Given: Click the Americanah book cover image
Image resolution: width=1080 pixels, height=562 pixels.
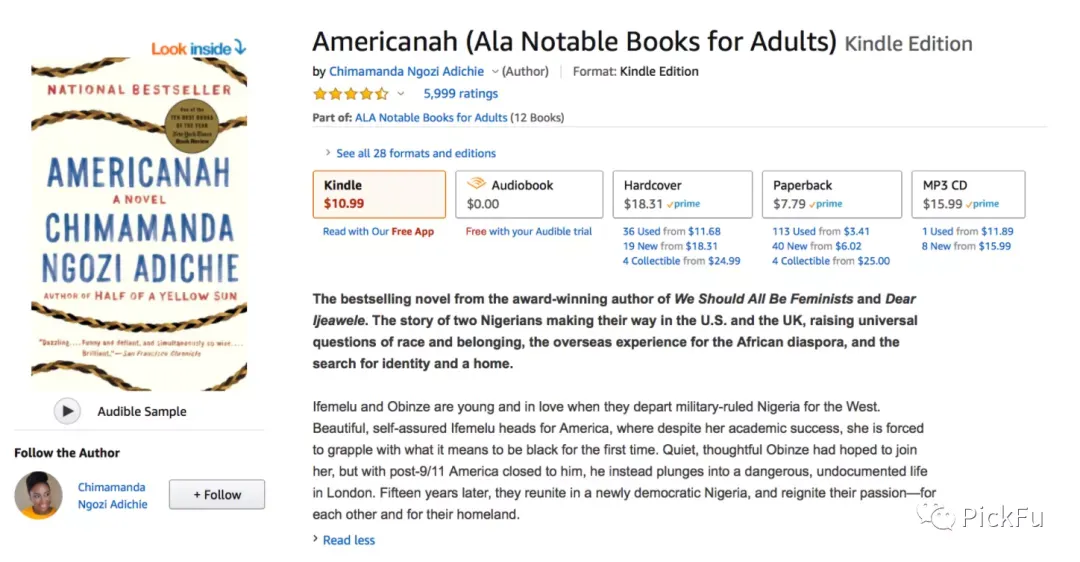Looking at the screenshot, I should tap(139, 225).
